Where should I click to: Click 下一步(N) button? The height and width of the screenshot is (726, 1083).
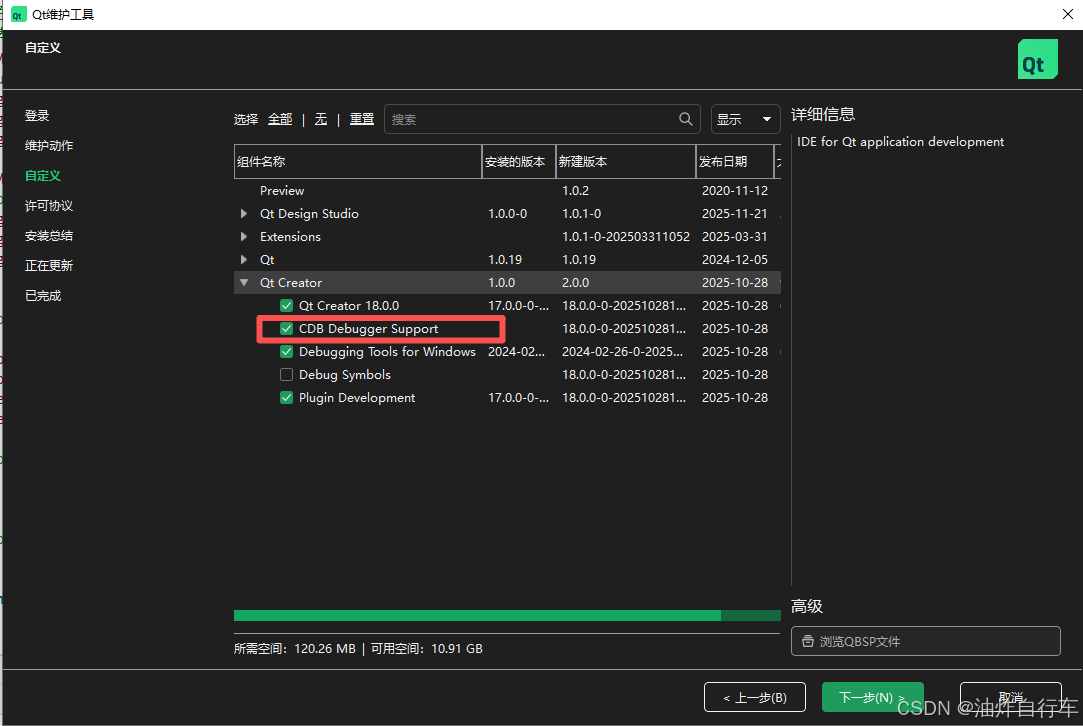click(872, 697)
